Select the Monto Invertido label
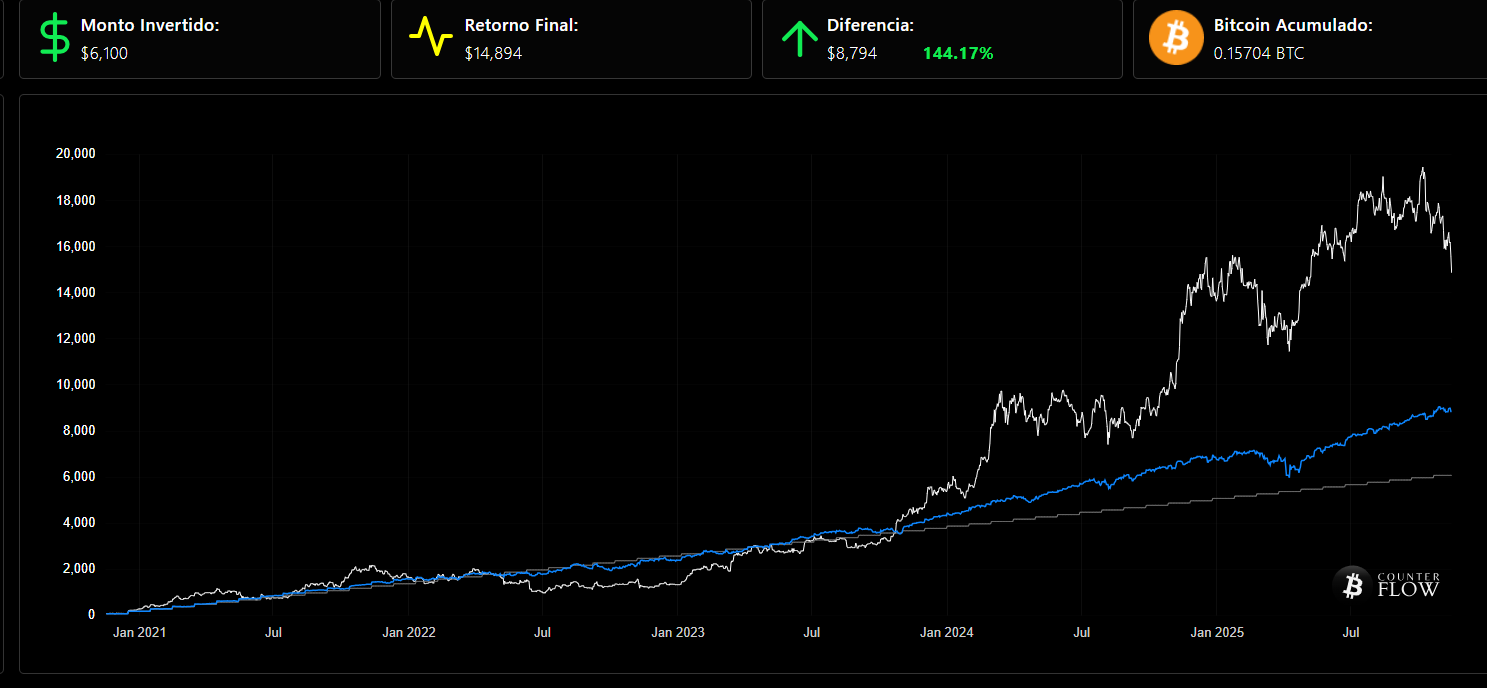This screenshot has height=688, width=1487. point(149,25)
